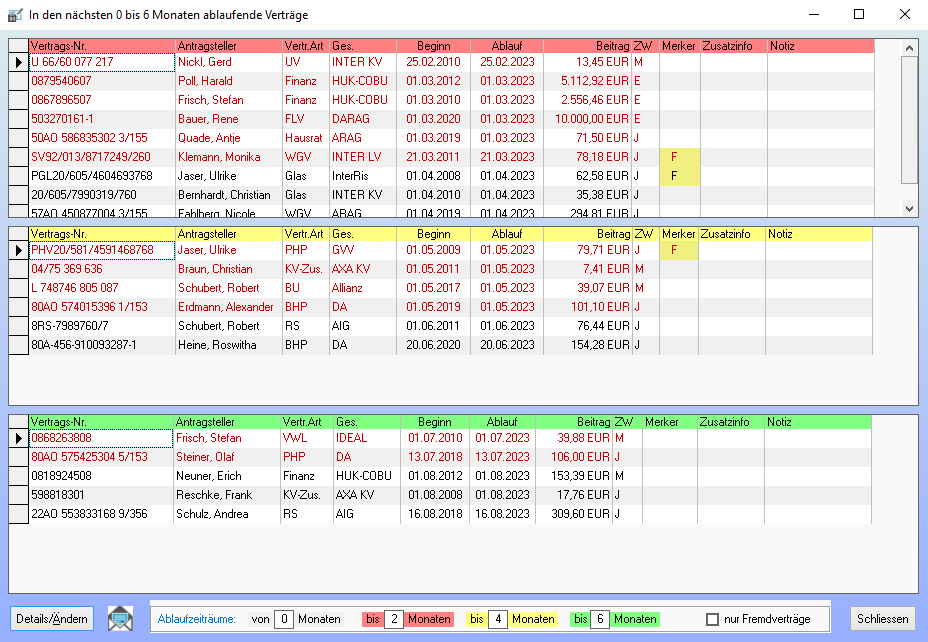This screenshot has width=928, height=642.
Task: Click the envelope icon to email the list
Action: coord(118,618)
